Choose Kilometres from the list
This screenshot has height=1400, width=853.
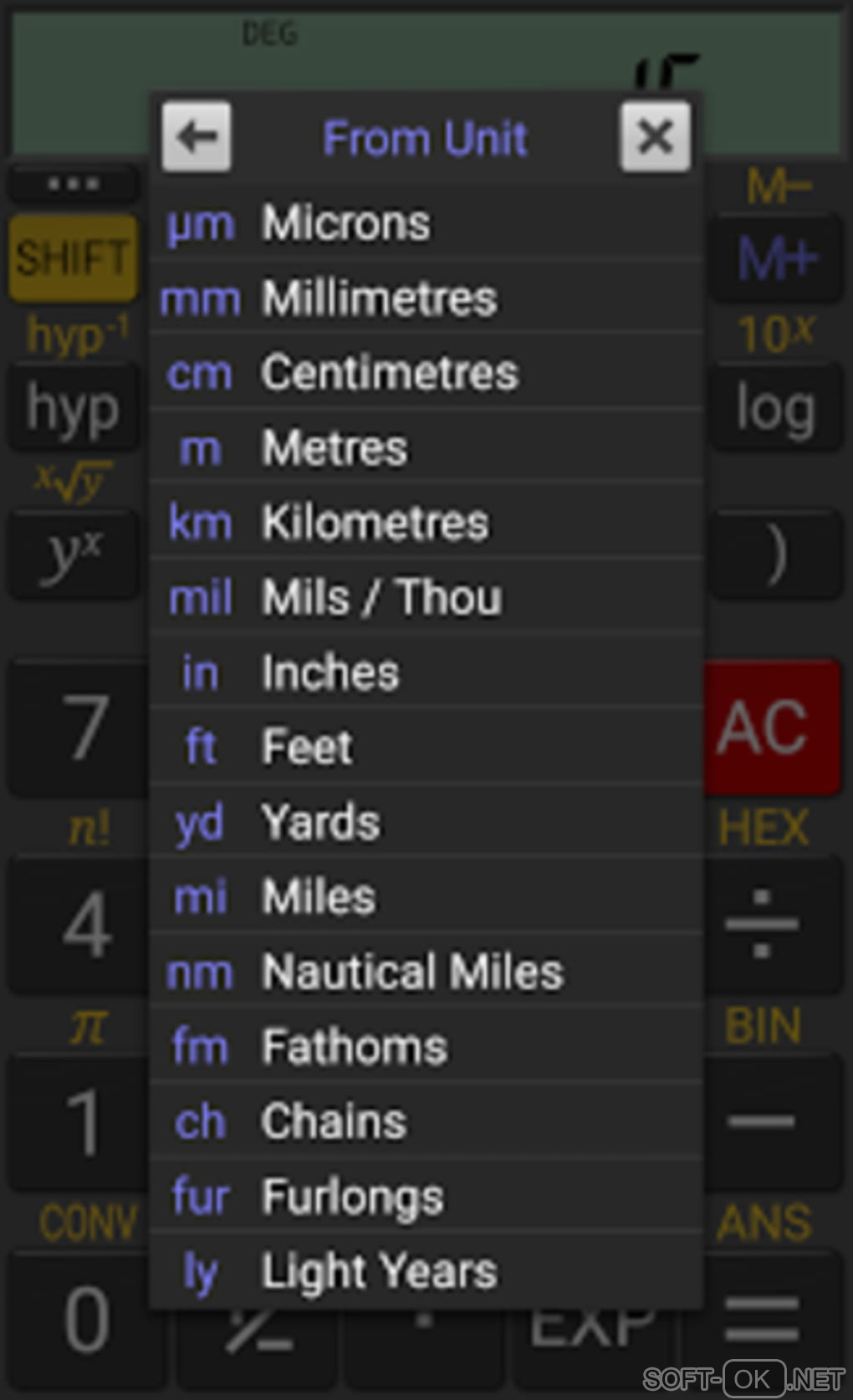click(426, 523)
